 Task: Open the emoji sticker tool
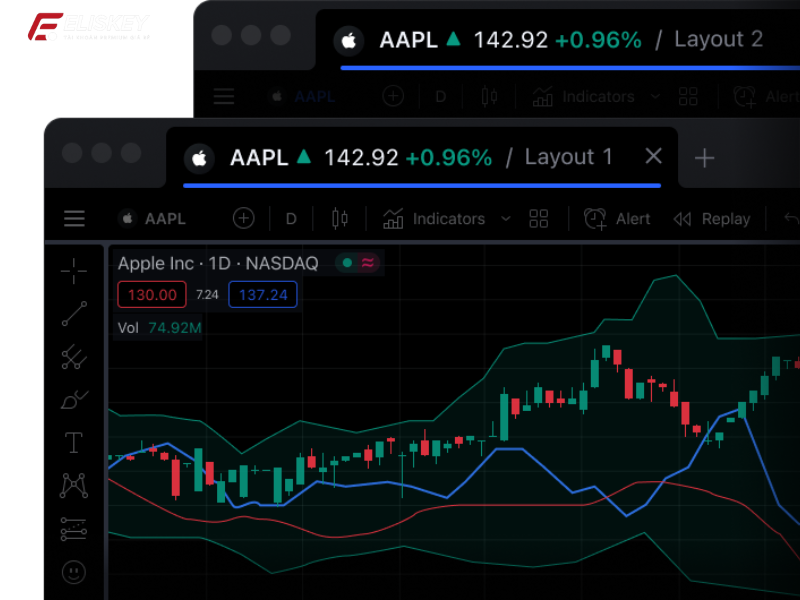coord(73,572)
